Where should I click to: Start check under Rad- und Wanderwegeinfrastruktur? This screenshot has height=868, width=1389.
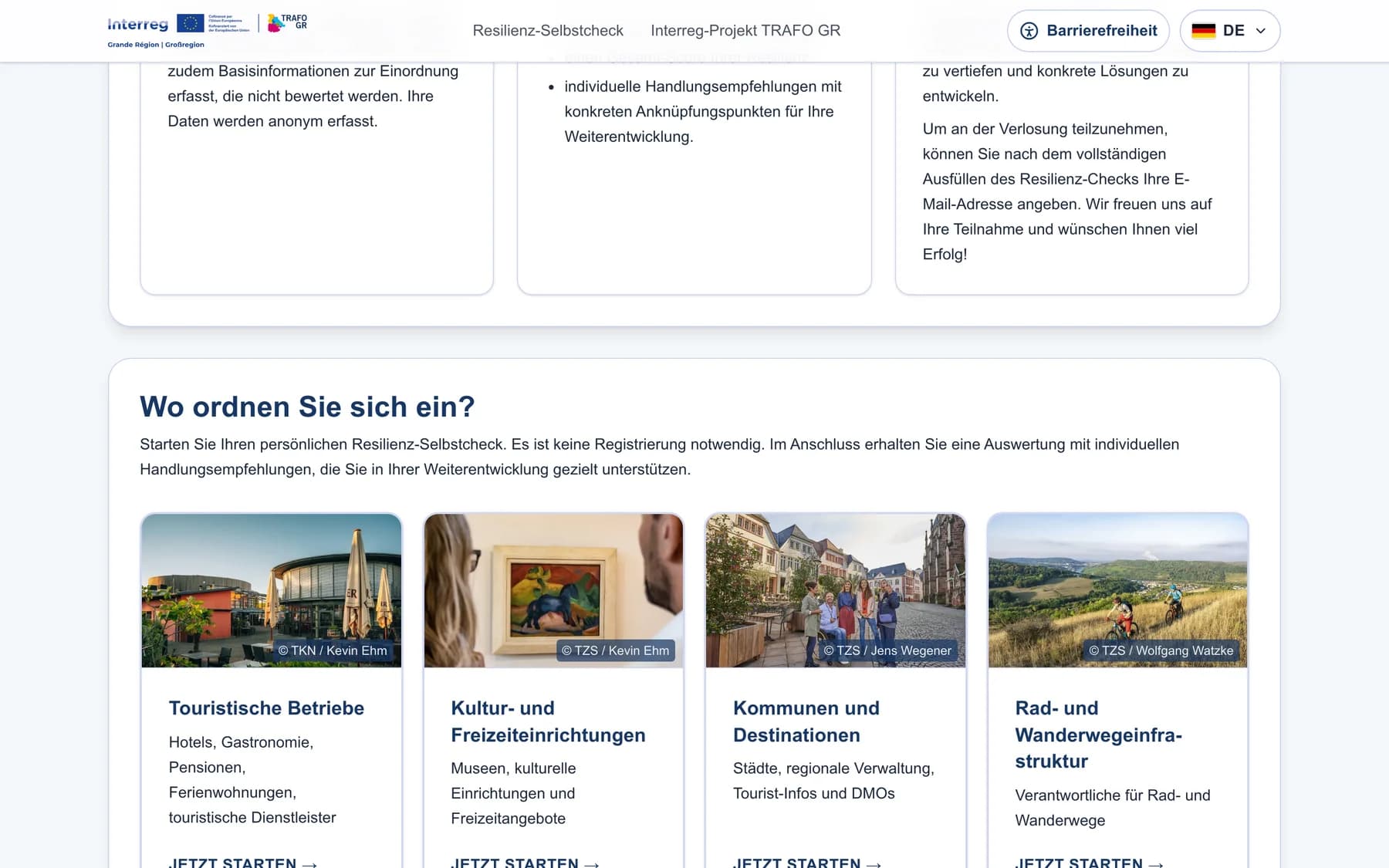[x=1090, y=862]
